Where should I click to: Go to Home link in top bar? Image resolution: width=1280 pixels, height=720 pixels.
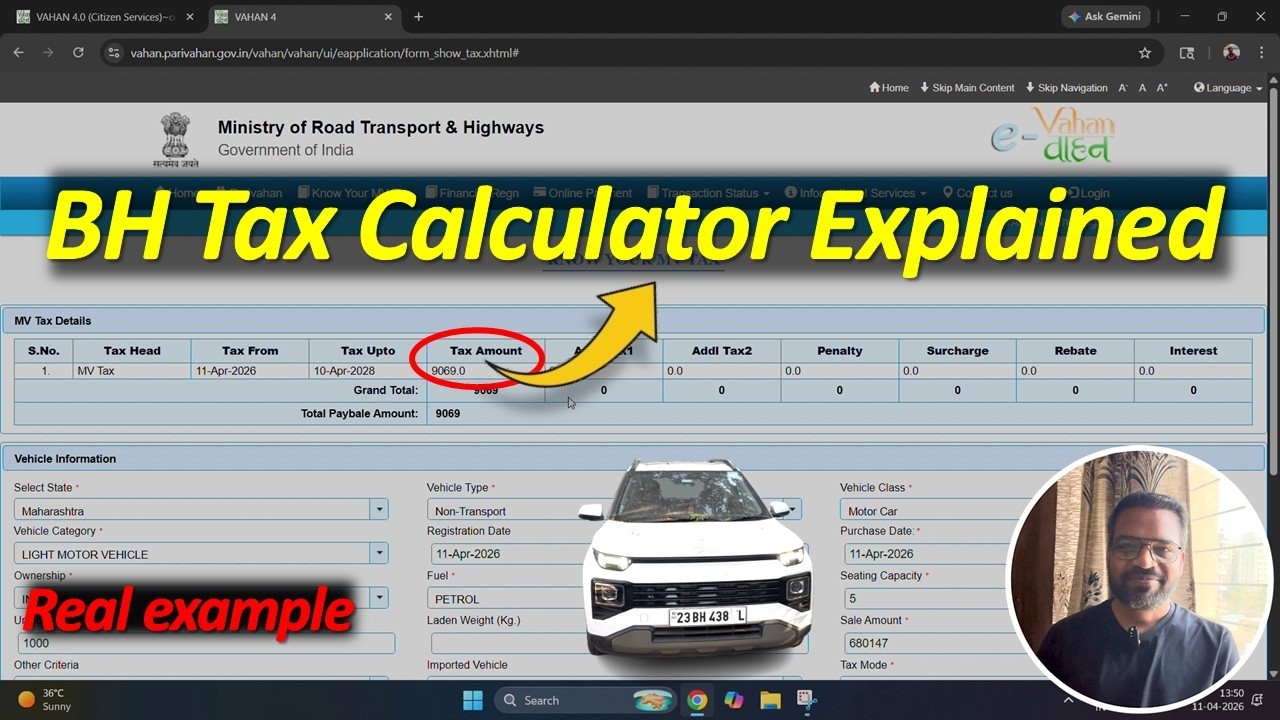(889, 88)
